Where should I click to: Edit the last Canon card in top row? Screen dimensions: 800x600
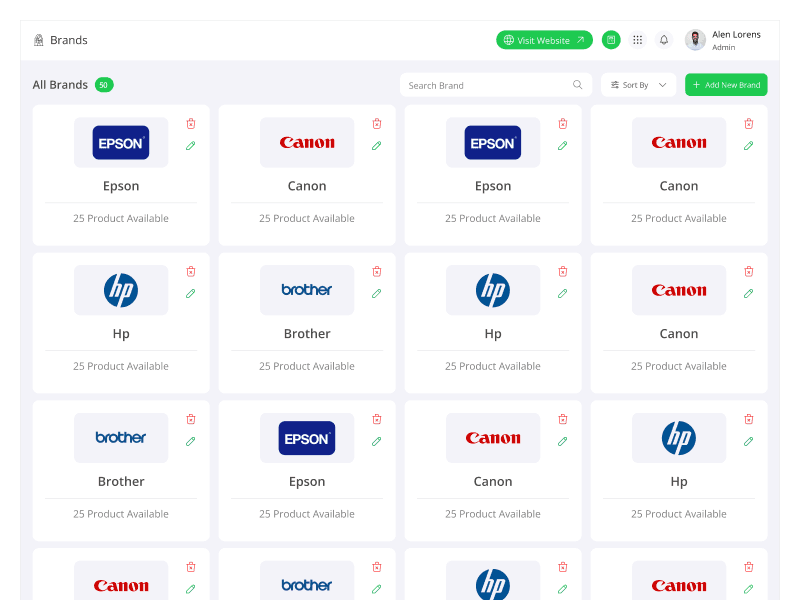748,146
